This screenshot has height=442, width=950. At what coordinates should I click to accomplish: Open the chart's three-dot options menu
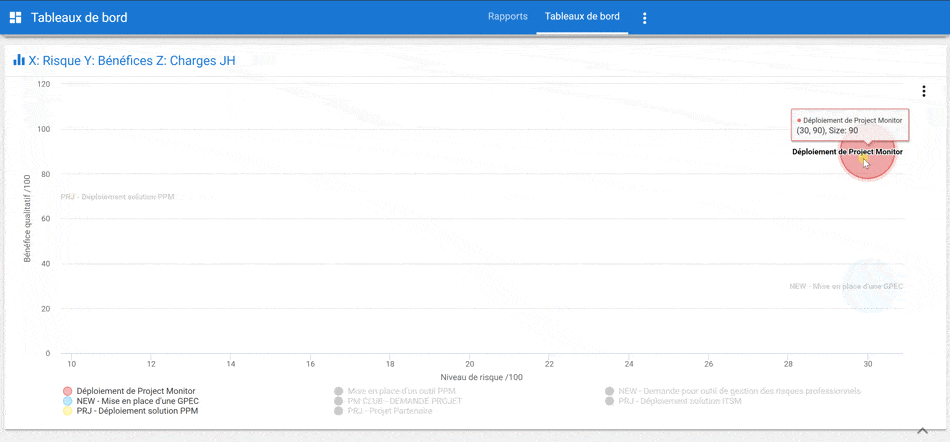(923, 91)
